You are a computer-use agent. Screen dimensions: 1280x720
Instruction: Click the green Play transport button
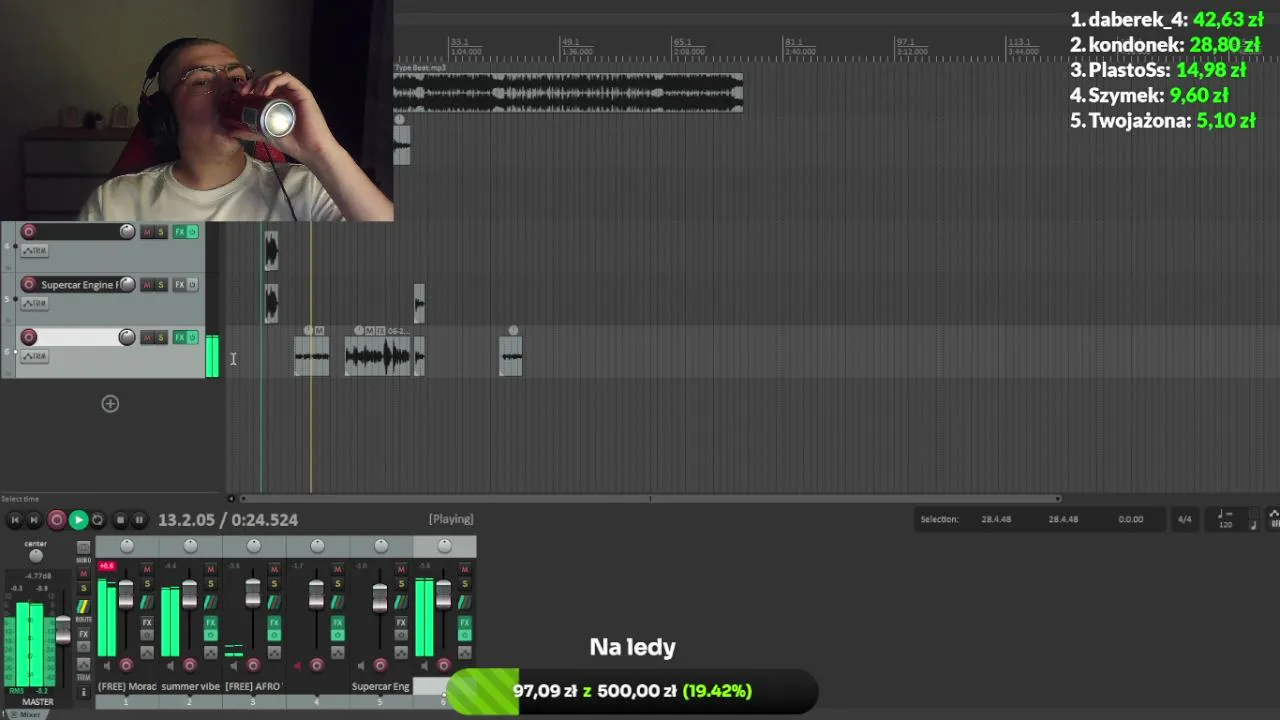(78, 520)
